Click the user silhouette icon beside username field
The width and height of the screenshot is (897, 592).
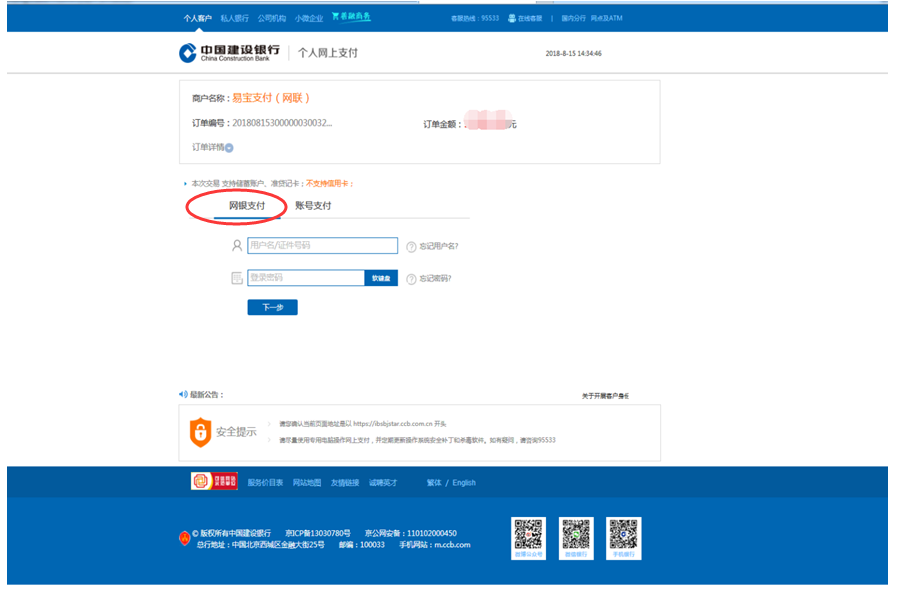pyautogui.click(x=236, y=245)
